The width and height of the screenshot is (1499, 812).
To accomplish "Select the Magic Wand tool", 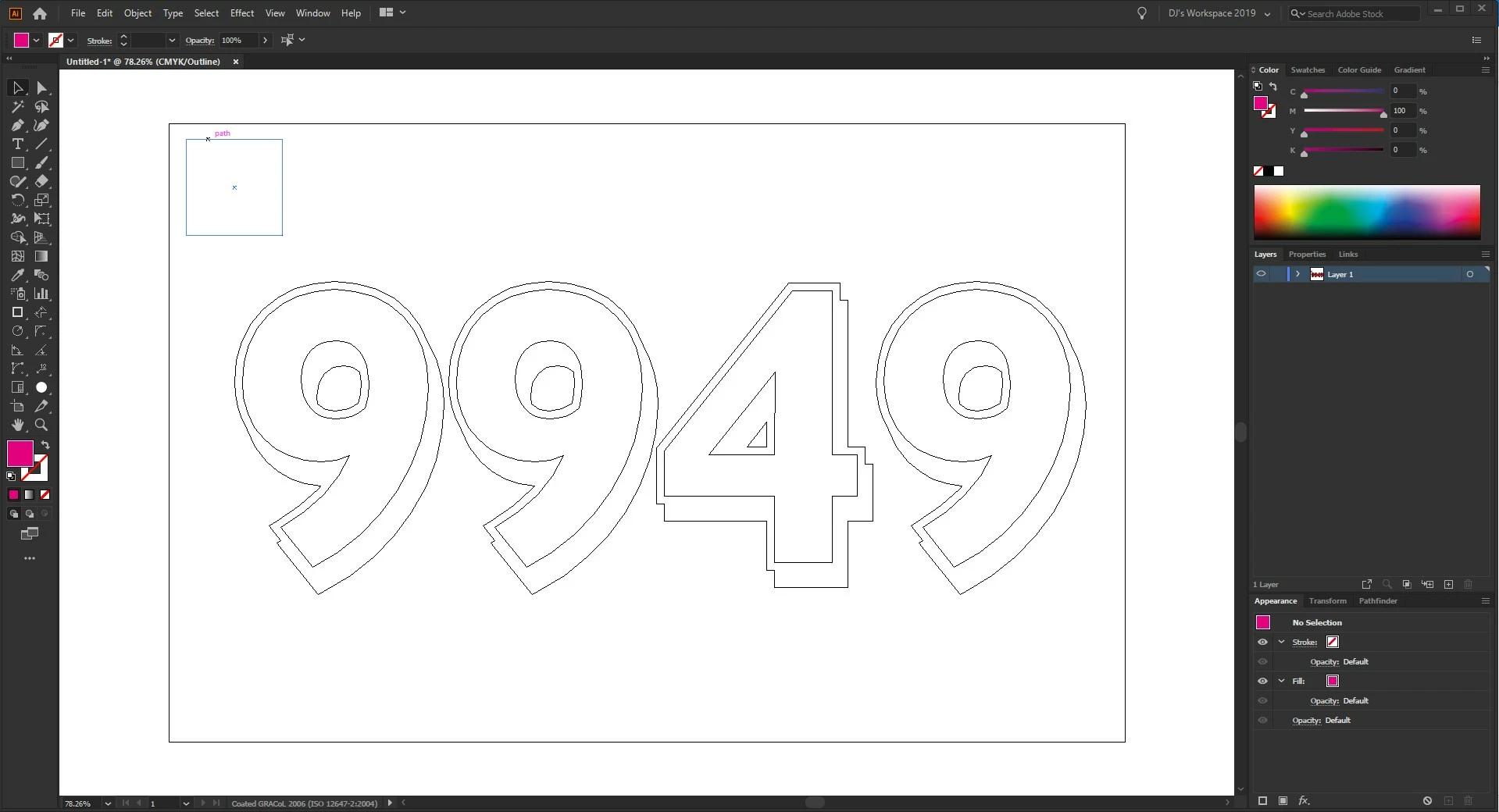I will (x=17, y=107).
